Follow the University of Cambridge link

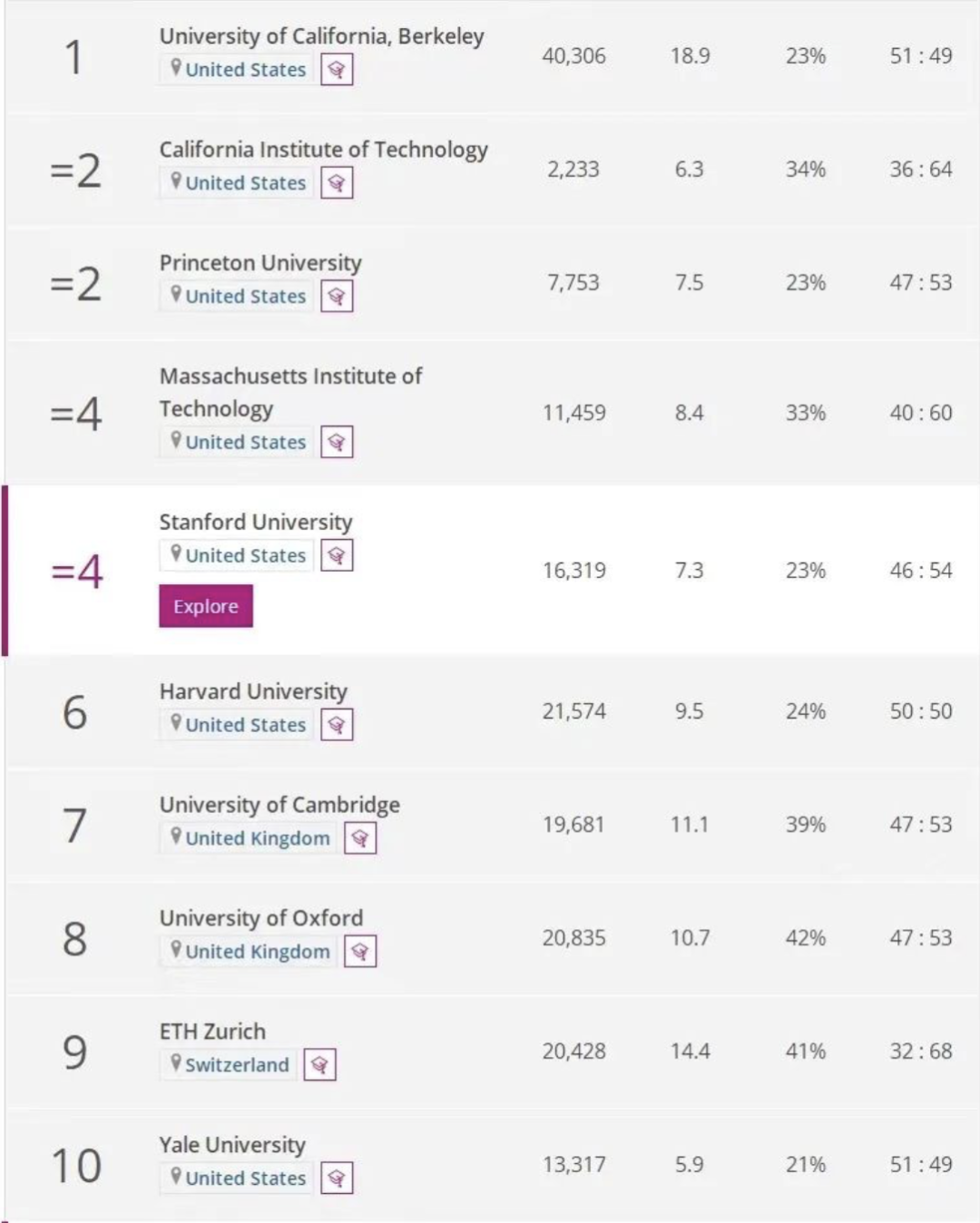(279, 805)
